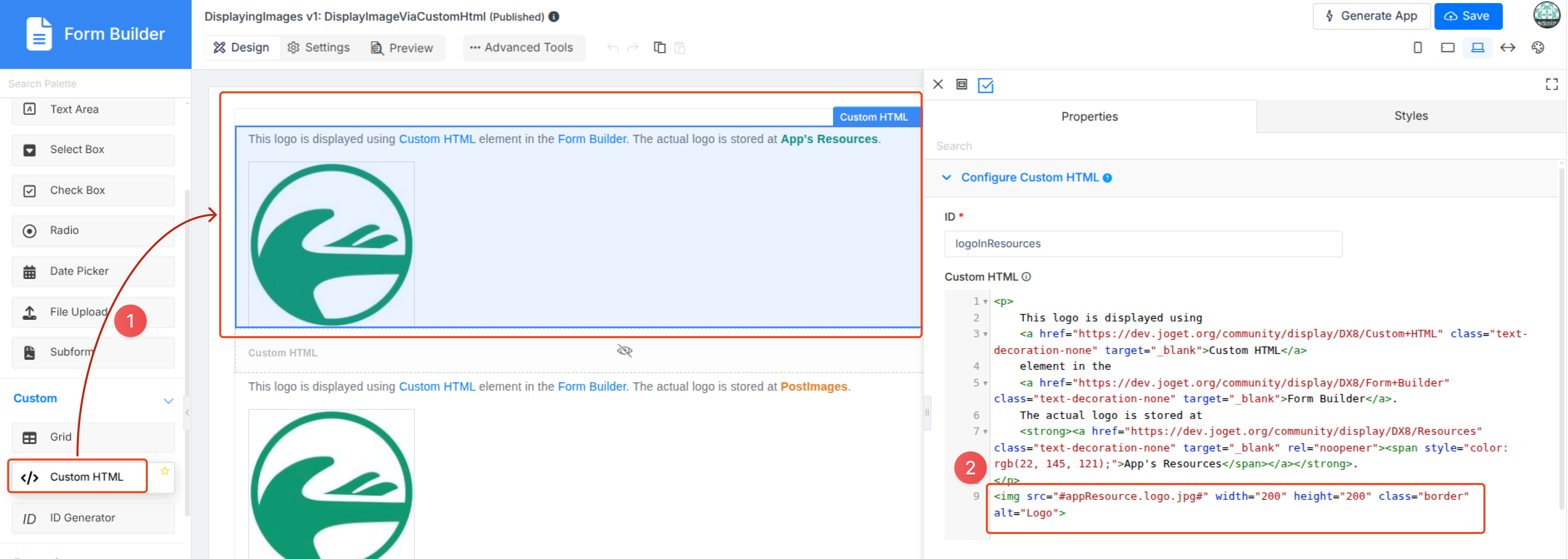Click the properties panel resize handle
Image resolution: width=1568 pixels, height=559 pixels.
[927, 412]
